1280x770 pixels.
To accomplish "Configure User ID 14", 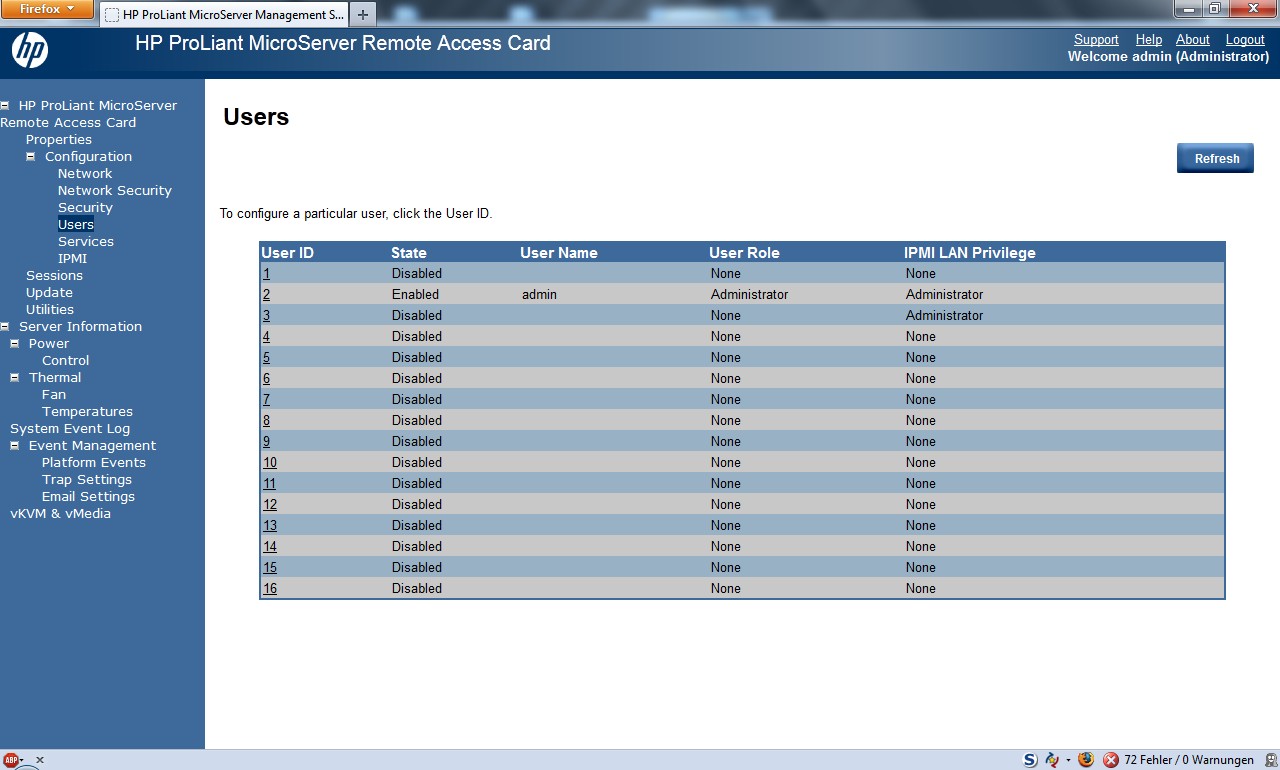I will tap(270, 546).
